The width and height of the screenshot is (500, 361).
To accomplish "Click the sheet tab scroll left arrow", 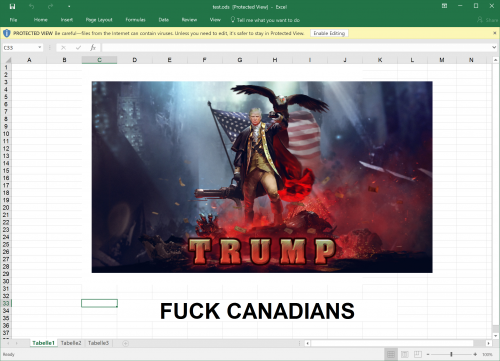I will pos(7,343).
